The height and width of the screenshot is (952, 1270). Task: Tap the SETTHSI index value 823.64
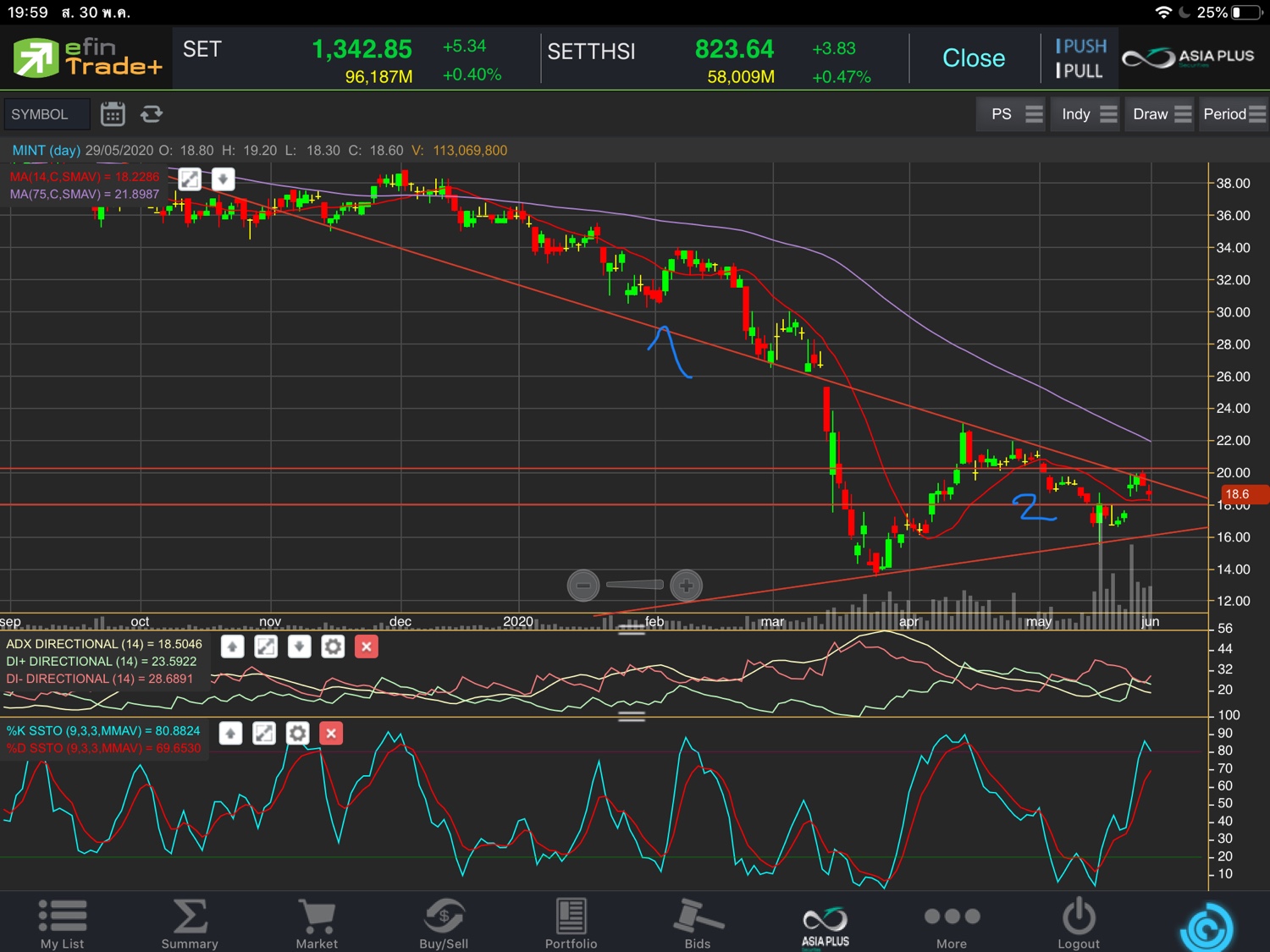[734, 49]
